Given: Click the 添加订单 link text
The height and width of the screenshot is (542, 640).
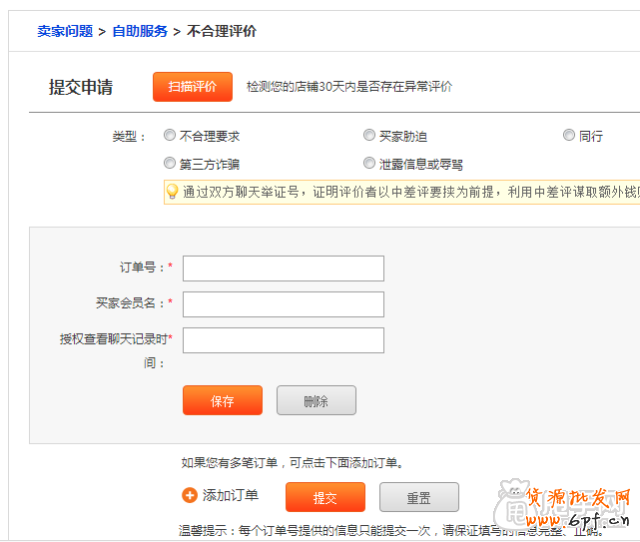Looking at the screenshot, I should tap(231, 495).
